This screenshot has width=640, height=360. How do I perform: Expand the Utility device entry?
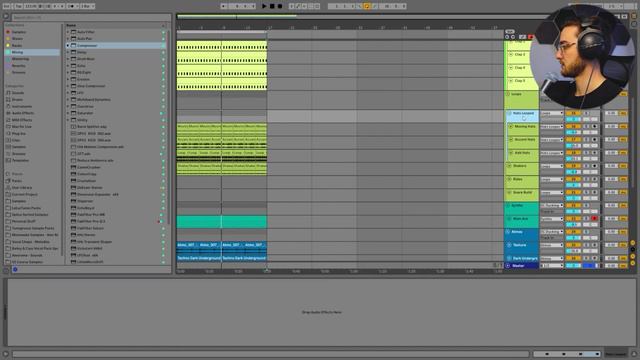click(68, 120)
